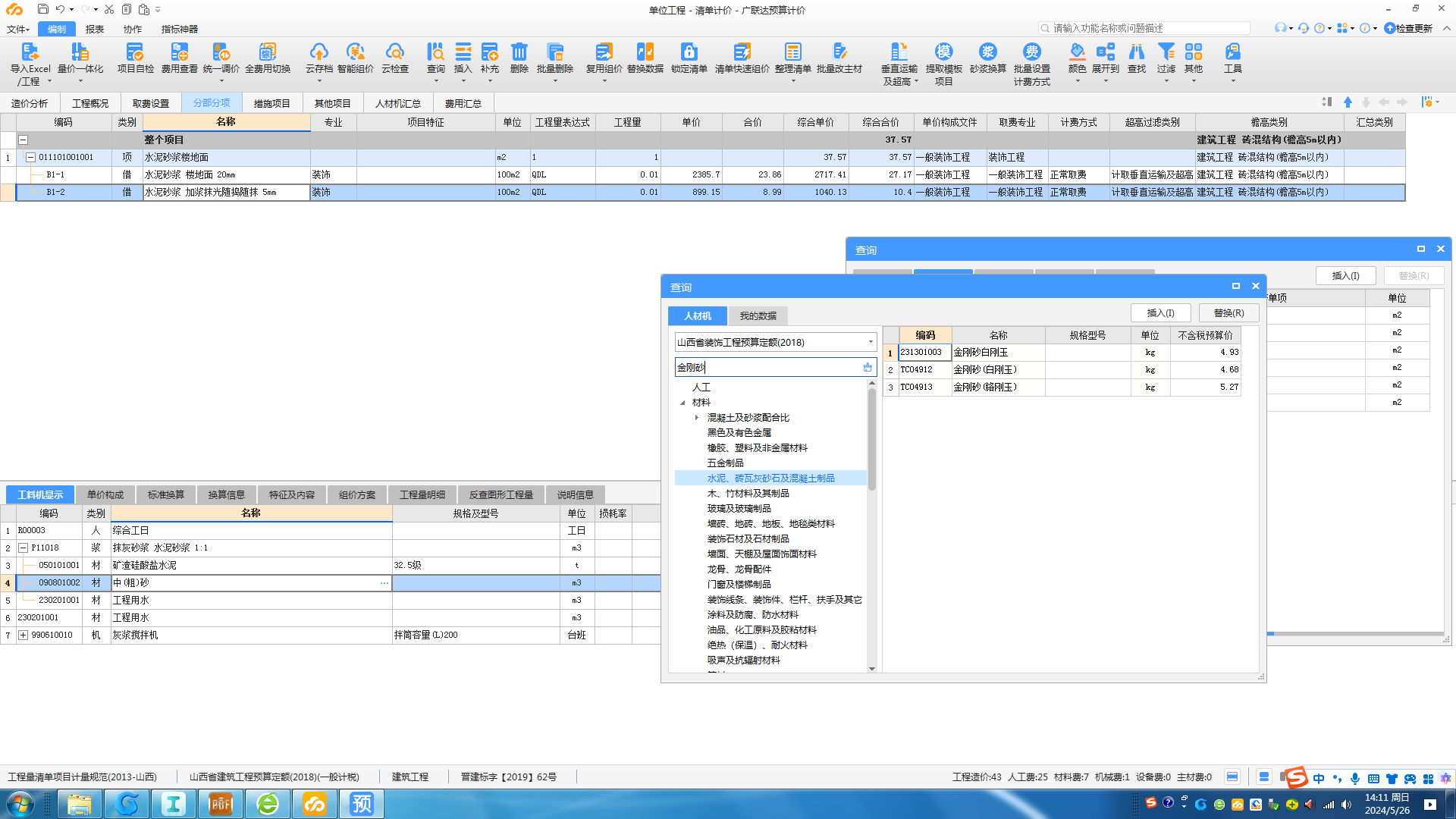The width and height of the screenshot is (1456, 819).
Task: Click 垂直运输及超高 icon
Action: (899, 52)
